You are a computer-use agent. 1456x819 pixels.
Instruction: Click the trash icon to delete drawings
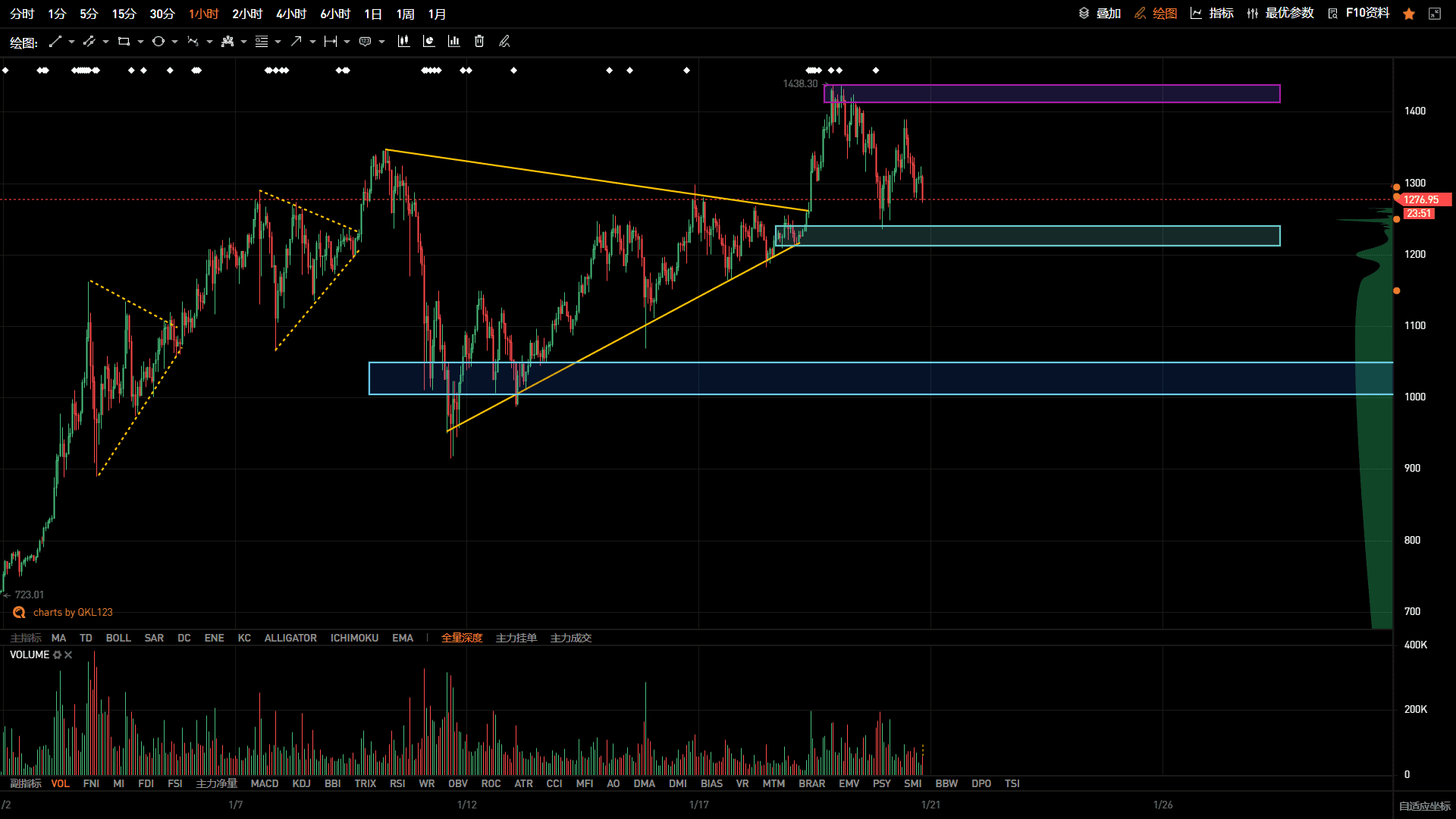point(479,42)
